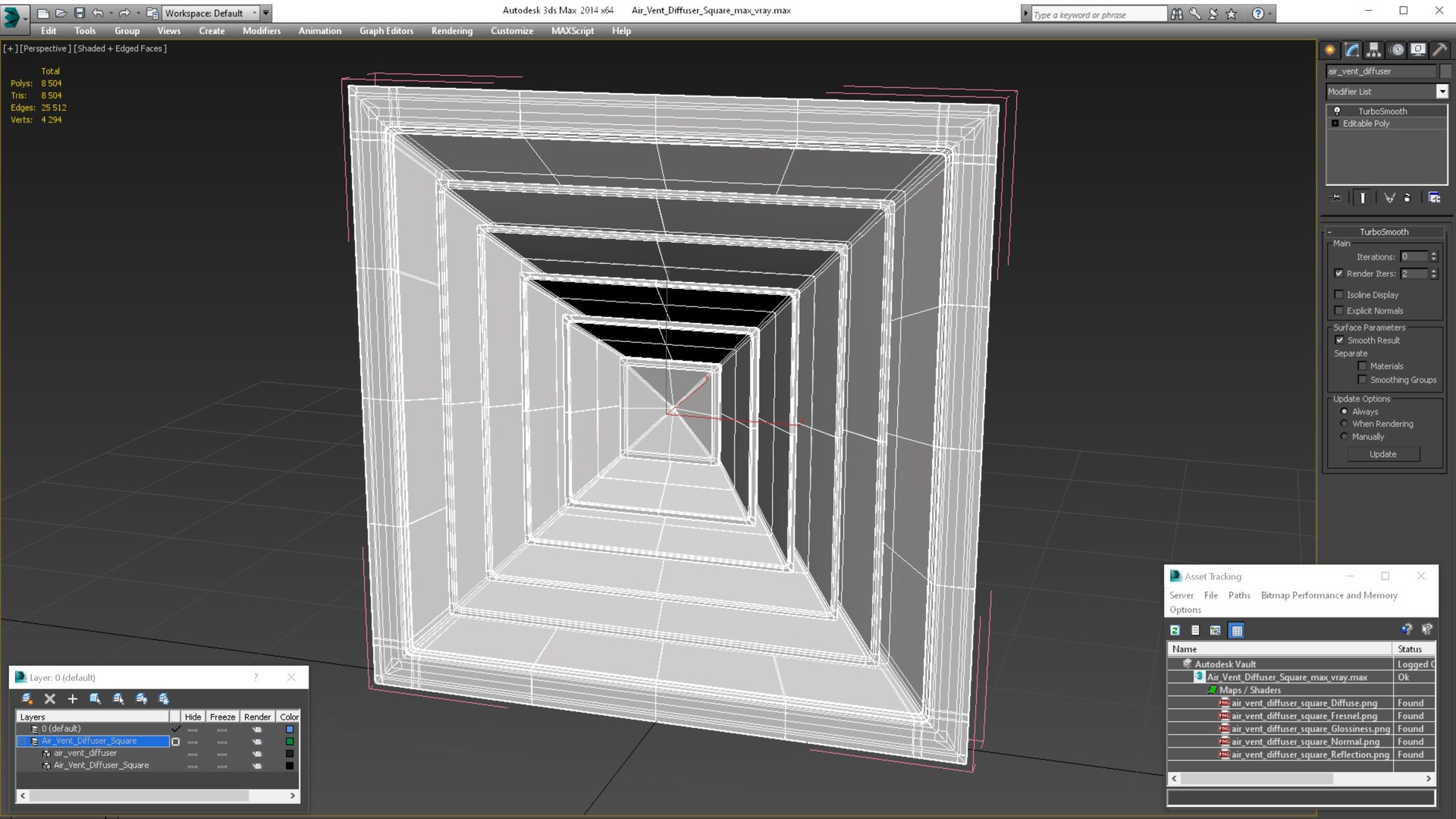The height and width of the screenshot is (819, 1456).
Task: Open the Rendering menu
Action: (451, 31)
